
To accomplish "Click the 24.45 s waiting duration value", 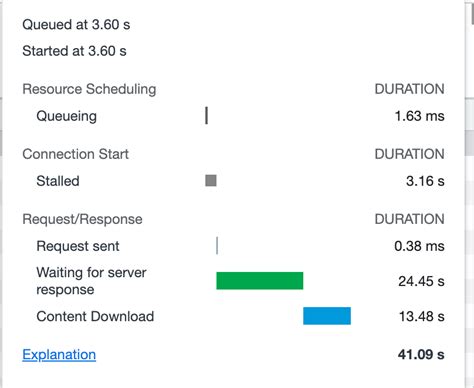I will coord(421,281).
